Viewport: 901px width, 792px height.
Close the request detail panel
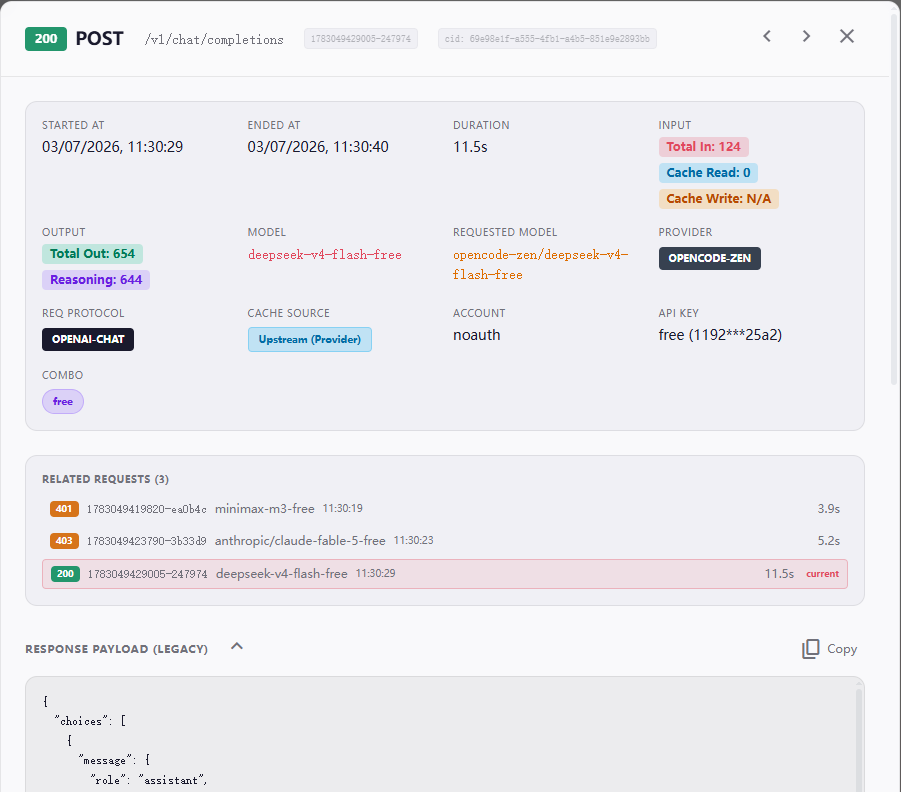point(846,37)
